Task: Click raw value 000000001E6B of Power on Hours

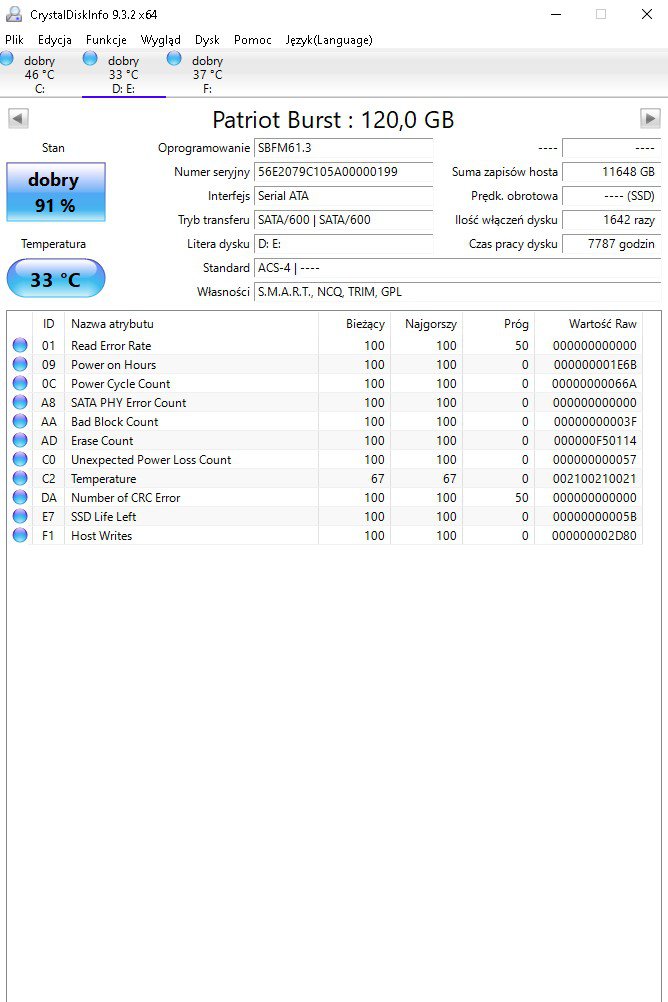Action: (594, 365)
